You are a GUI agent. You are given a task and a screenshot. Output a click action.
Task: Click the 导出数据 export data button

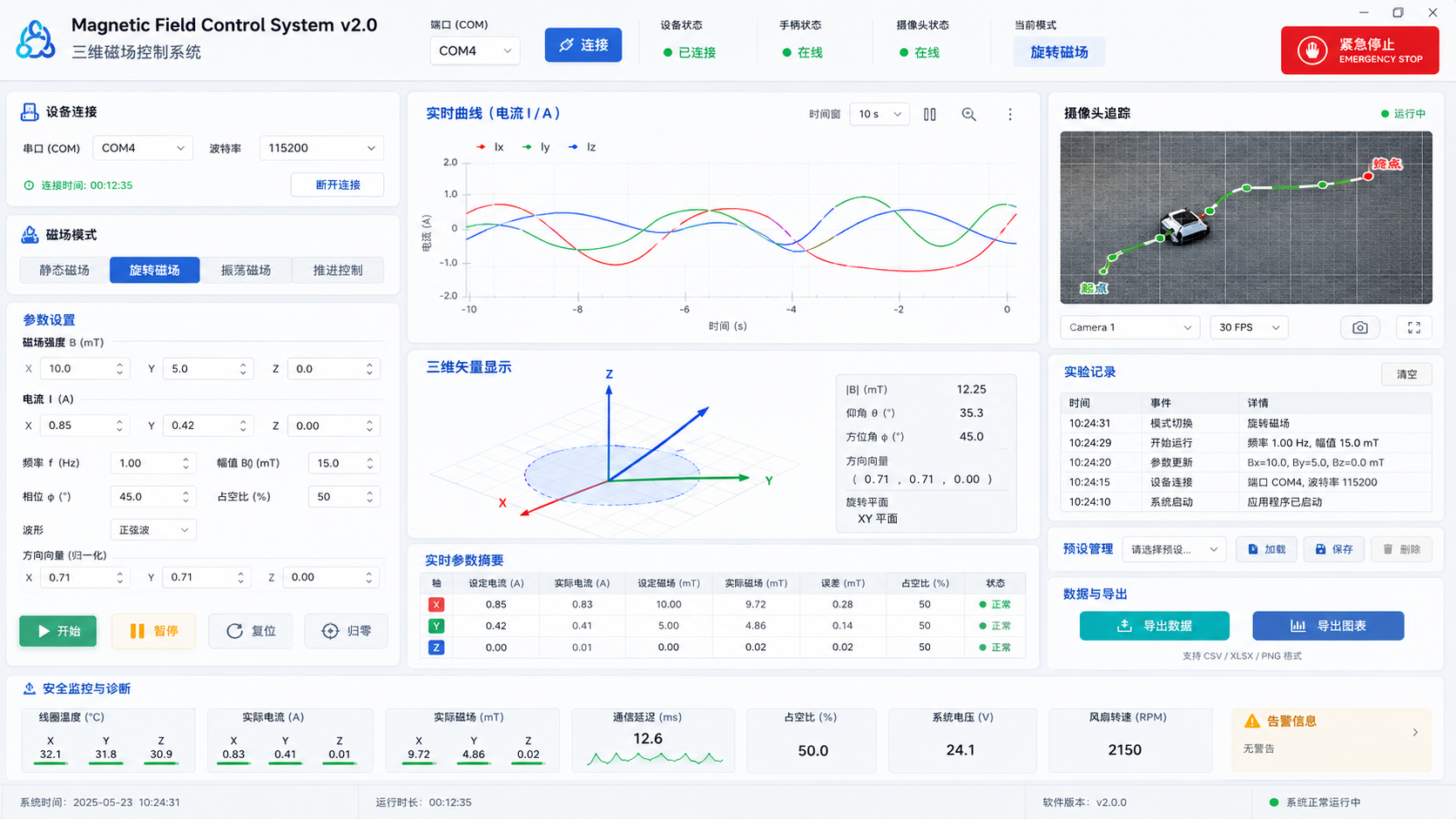[1154, 626]
